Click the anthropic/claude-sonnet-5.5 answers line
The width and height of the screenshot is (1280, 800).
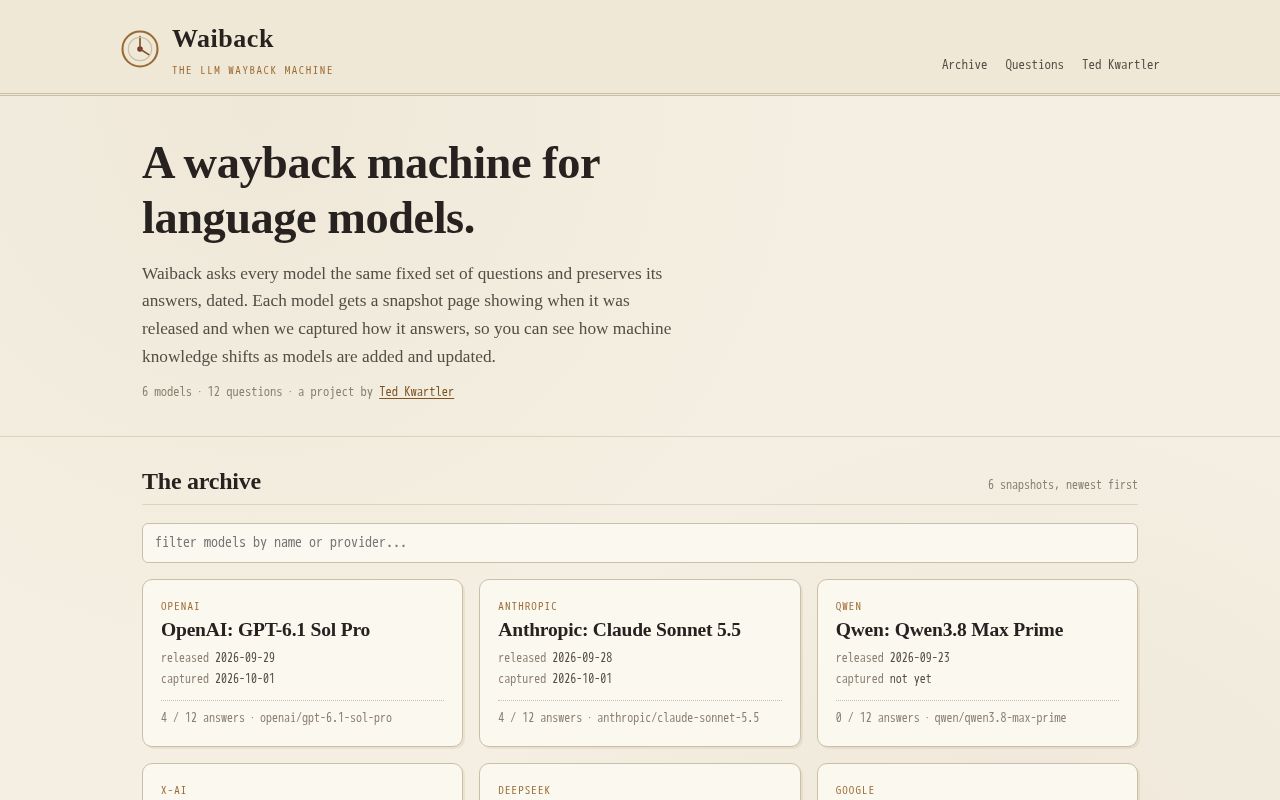628,718
